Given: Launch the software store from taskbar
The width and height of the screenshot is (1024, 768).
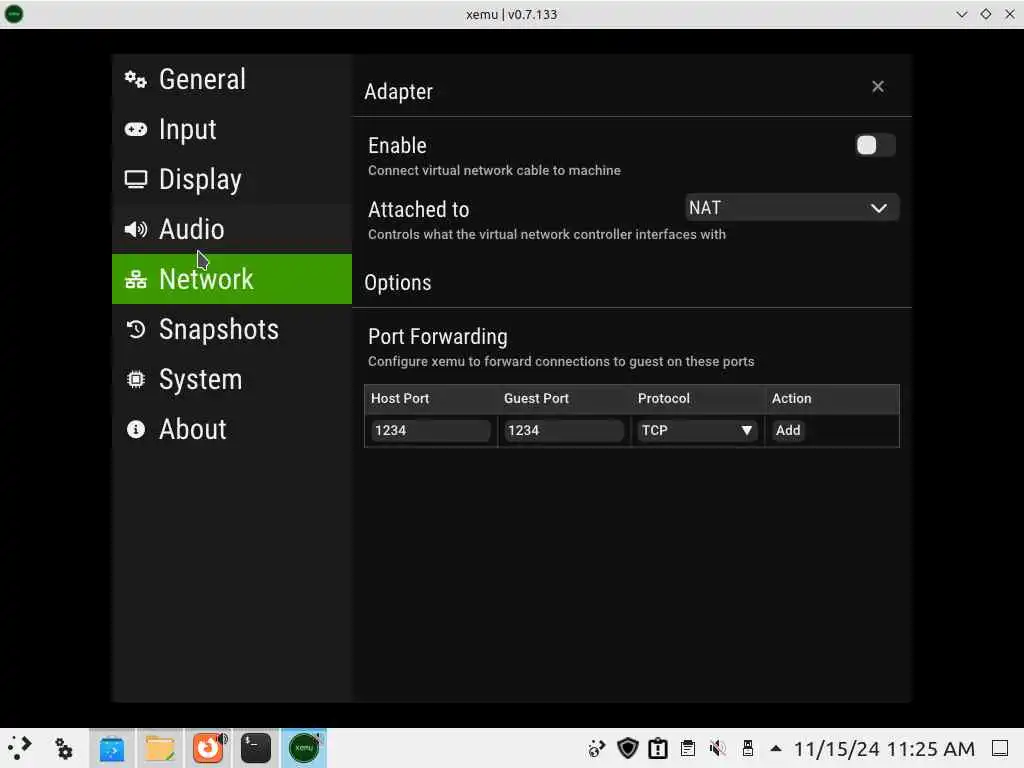Looking at the screenshot, I should (x=112, y=748).
